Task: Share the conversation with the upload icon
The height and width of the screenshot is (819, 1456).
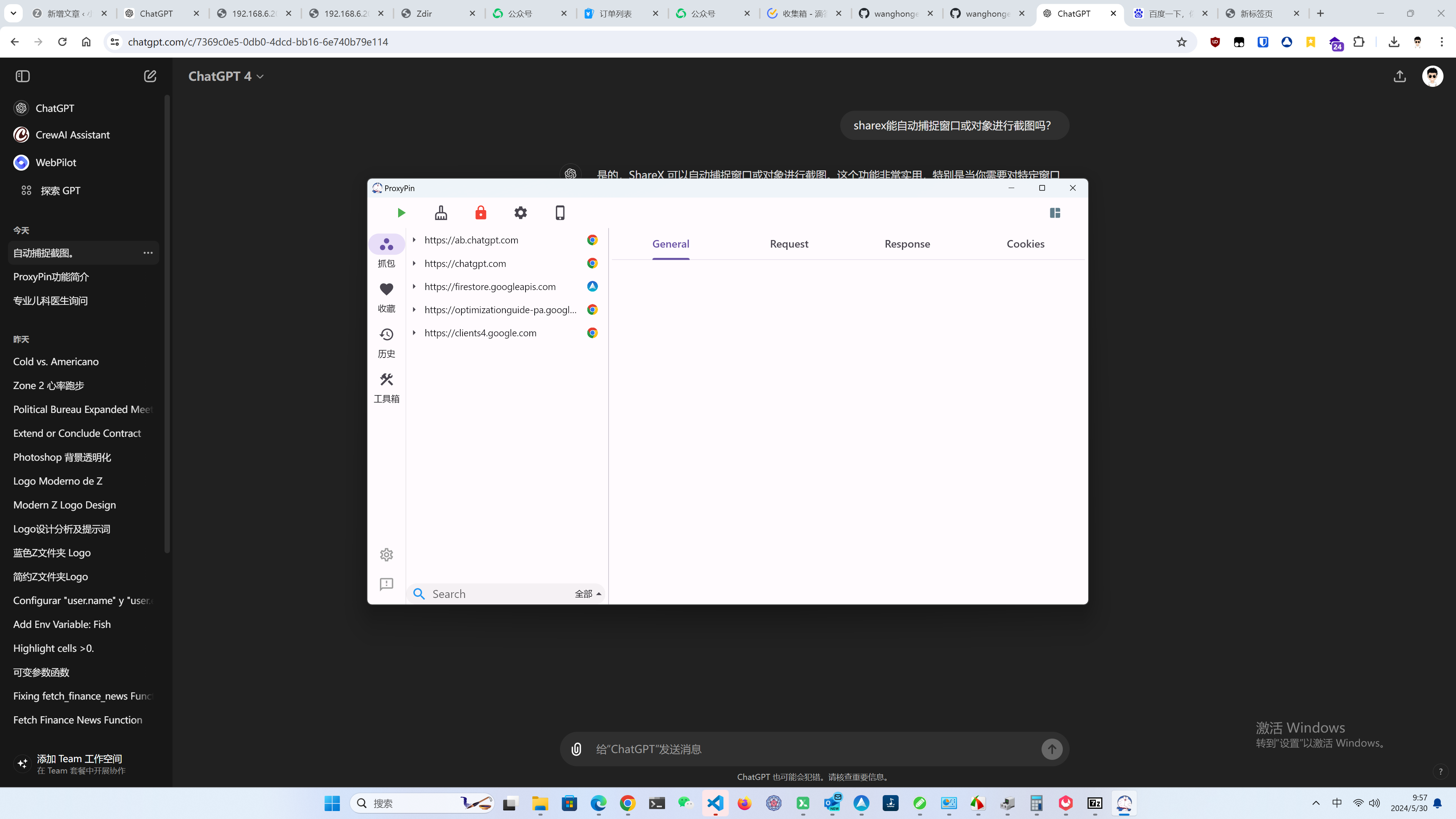Action: click(x=1400, y=76)
